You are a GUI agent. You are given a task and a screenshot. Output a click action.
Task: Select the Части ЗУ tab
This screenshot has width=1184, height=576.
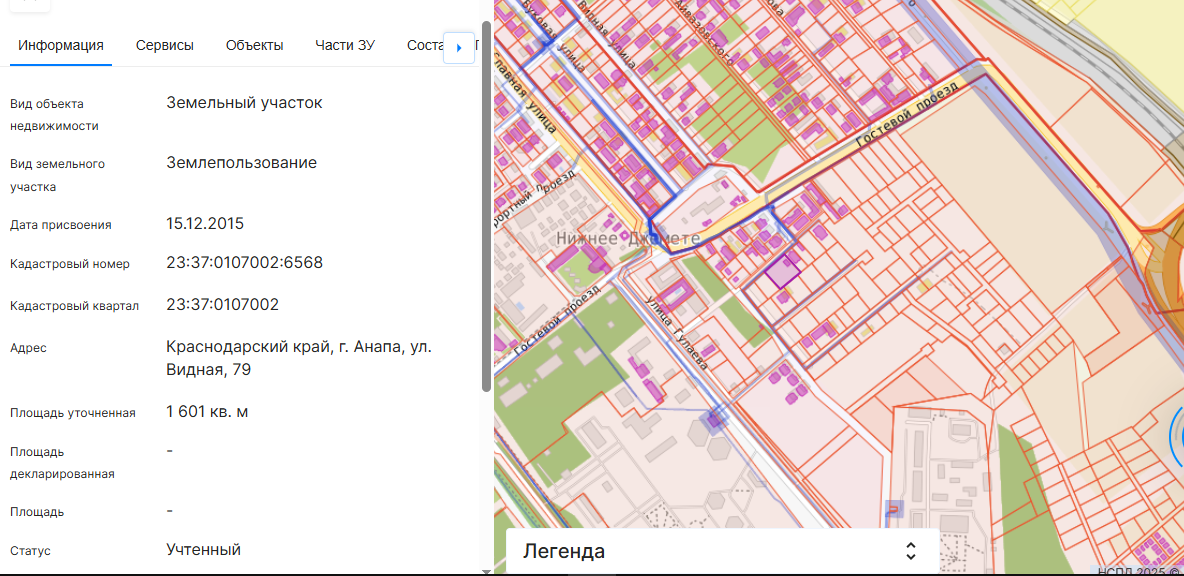[x=345, y=45]
